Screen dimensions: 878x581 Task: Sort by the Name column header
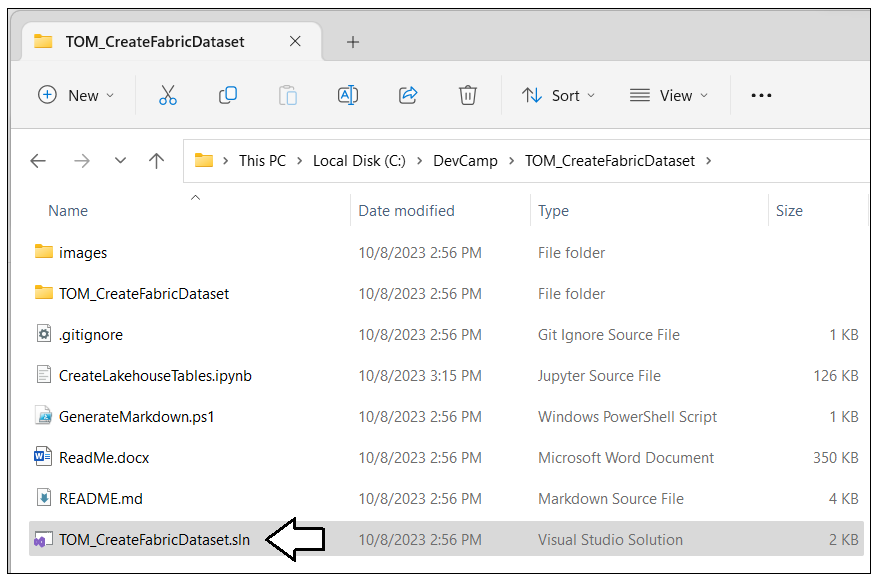pyautogui.click(x=68, y=211)
